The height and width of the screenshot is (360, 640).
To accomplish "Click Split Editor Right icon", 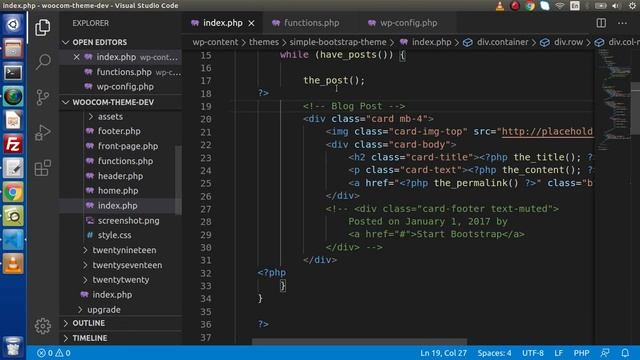I will 601,23.
